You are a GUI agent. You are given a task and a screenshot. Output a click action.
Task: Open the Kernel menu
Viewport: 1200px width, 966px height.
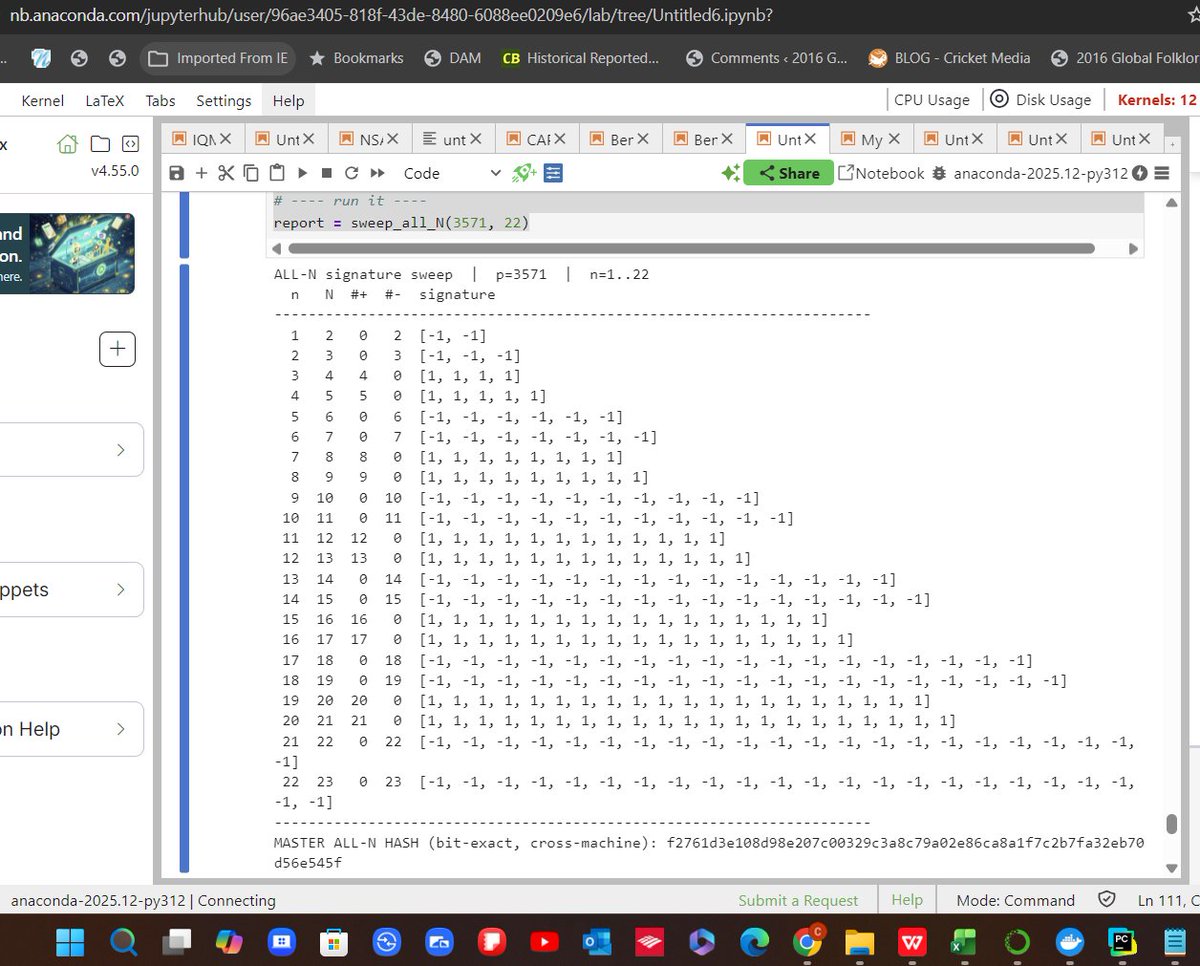[43, 100]
